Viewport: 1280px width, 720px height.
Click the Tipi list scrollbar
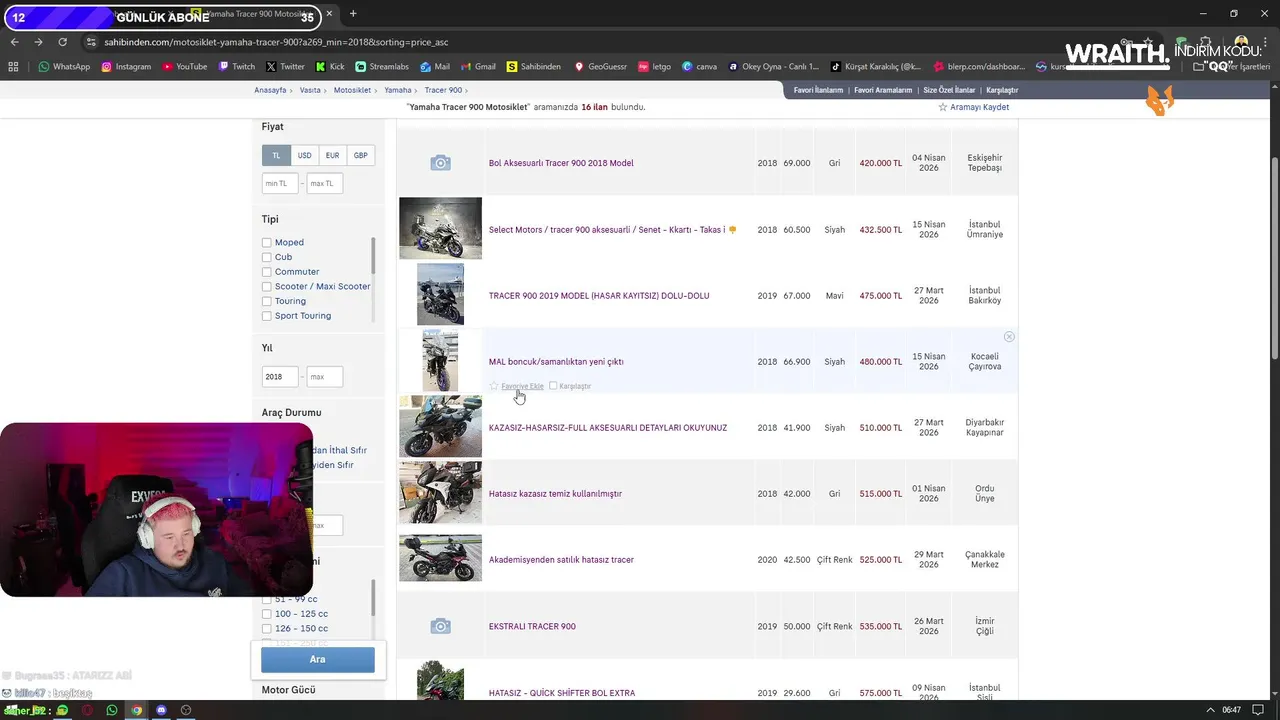click(x=373, y=255)
